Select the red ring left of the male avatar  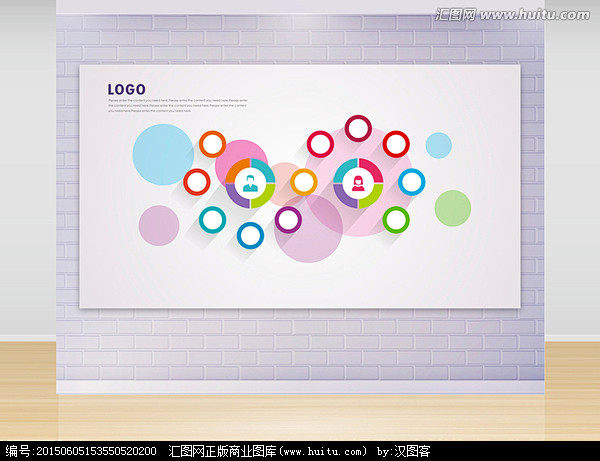[197, 182]
